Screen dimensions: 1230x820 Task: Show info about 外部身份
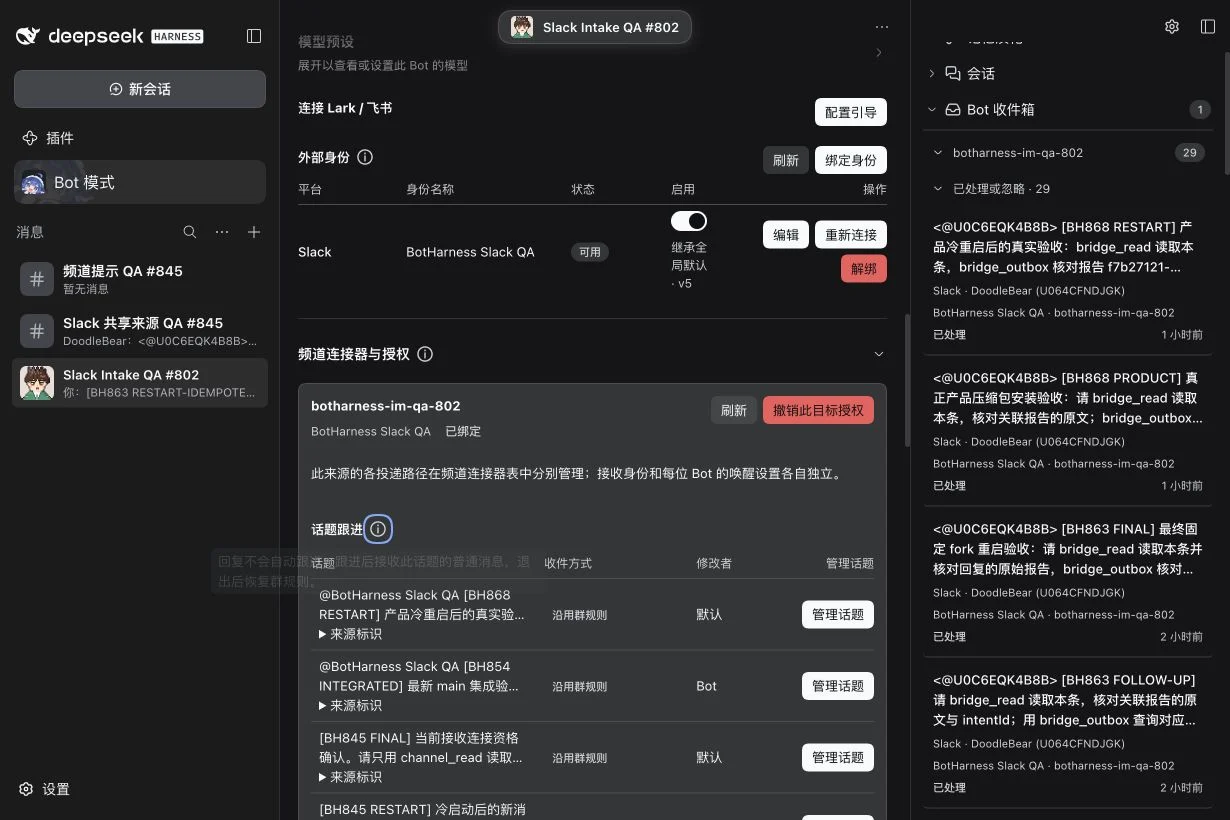[365, 157]
